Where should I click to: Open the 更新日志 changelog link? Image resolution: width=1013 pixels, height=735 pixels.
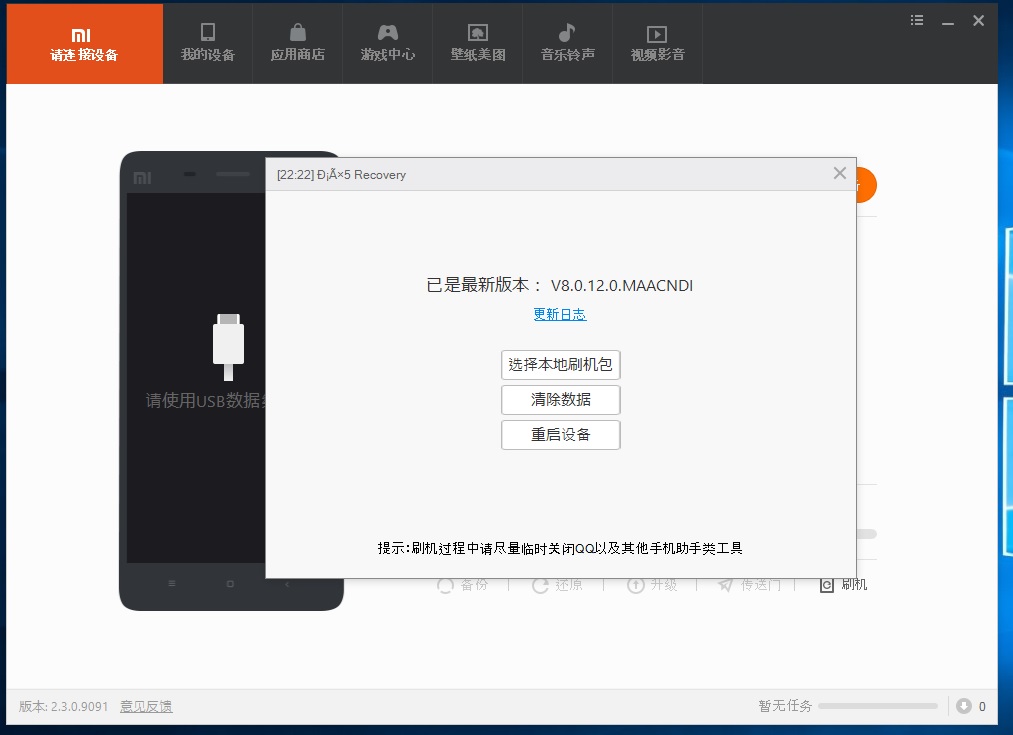pos(559,314)
